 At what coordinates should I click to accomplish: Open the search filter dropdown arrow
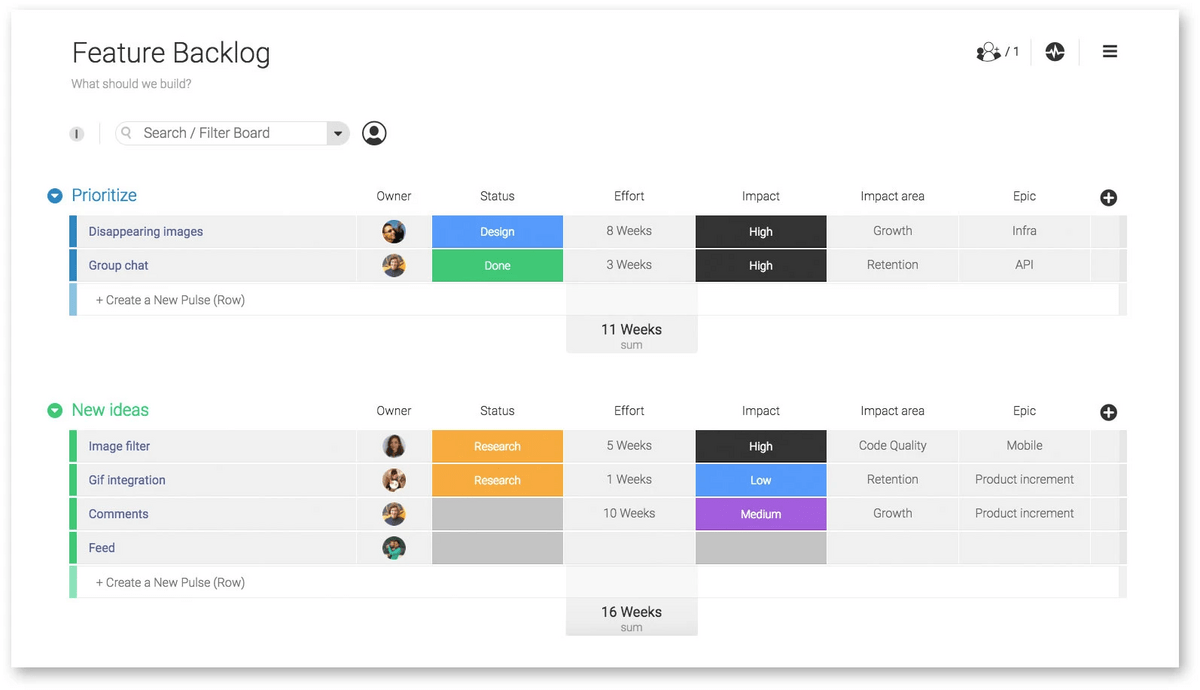point(338,133)
